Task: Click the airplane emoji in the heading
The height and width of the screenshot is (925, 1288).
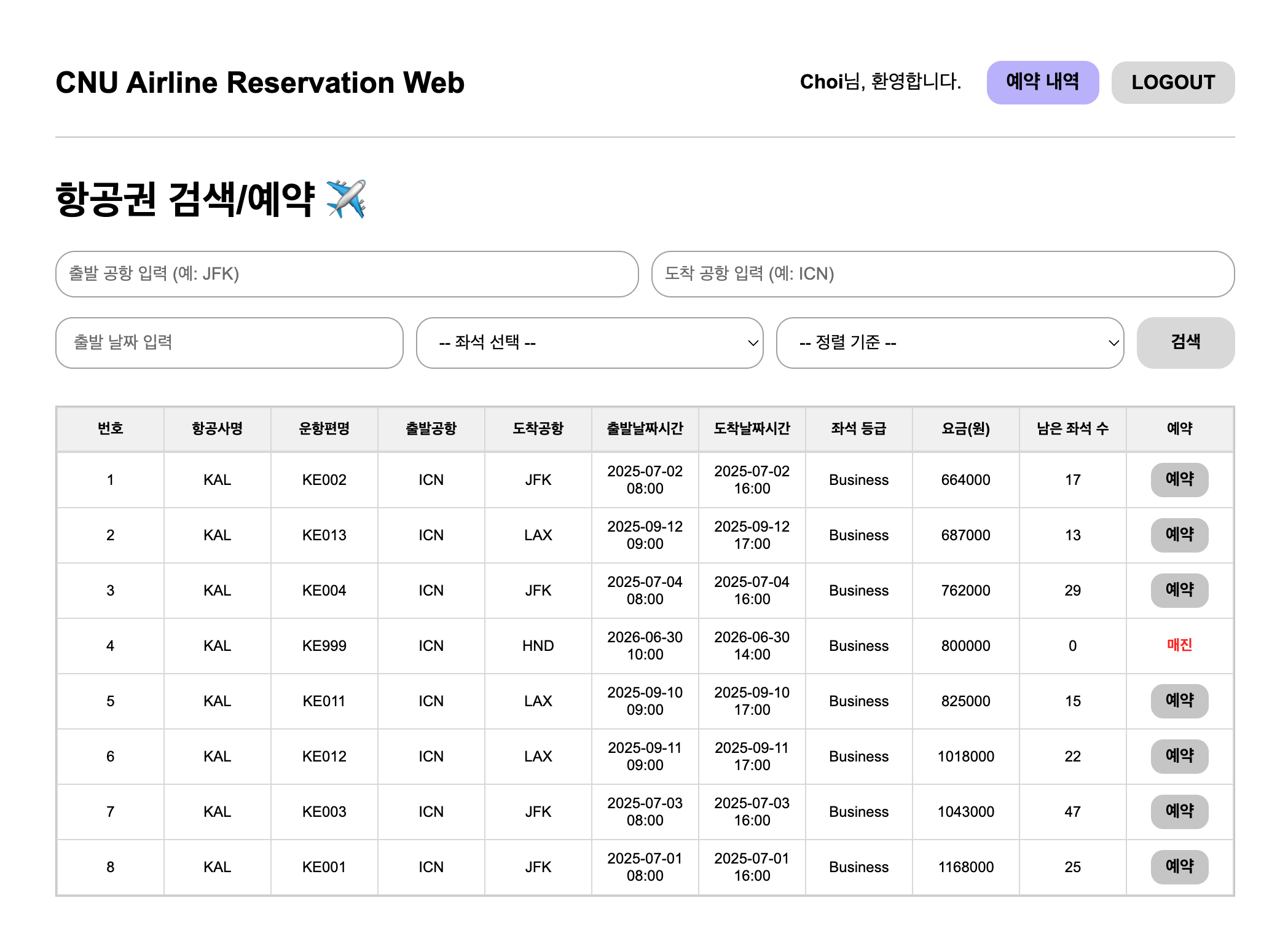Action: tap(346, 199)
